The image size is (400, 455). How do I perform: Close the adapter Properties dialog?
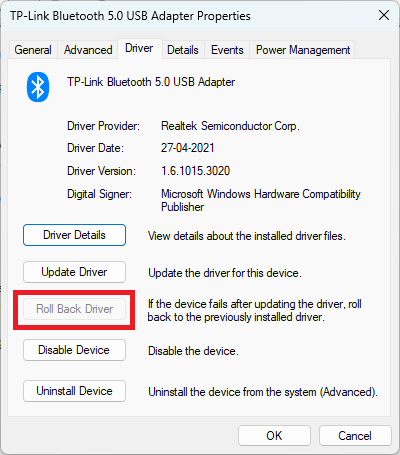384,15
